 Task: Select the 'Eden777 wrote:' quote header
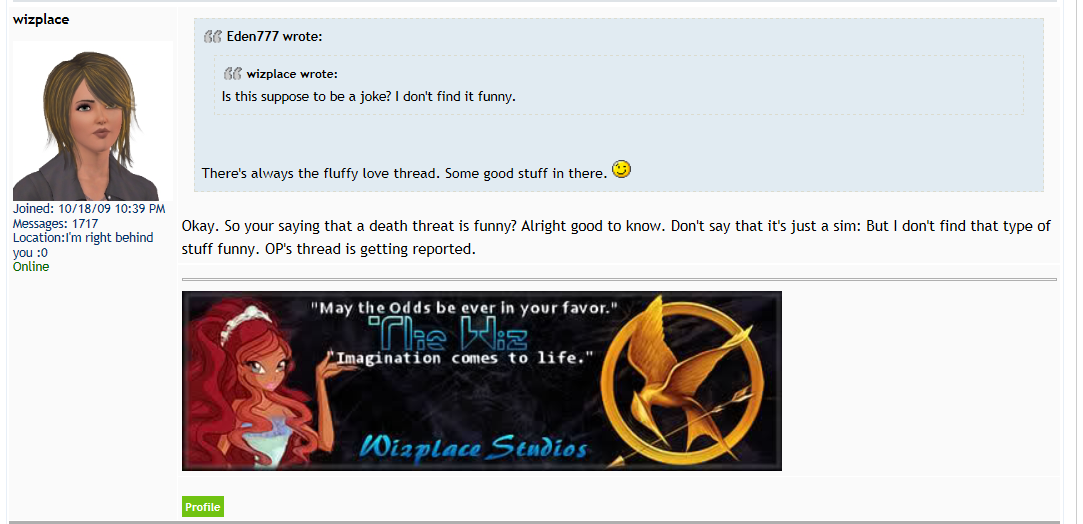click(274, 37)
